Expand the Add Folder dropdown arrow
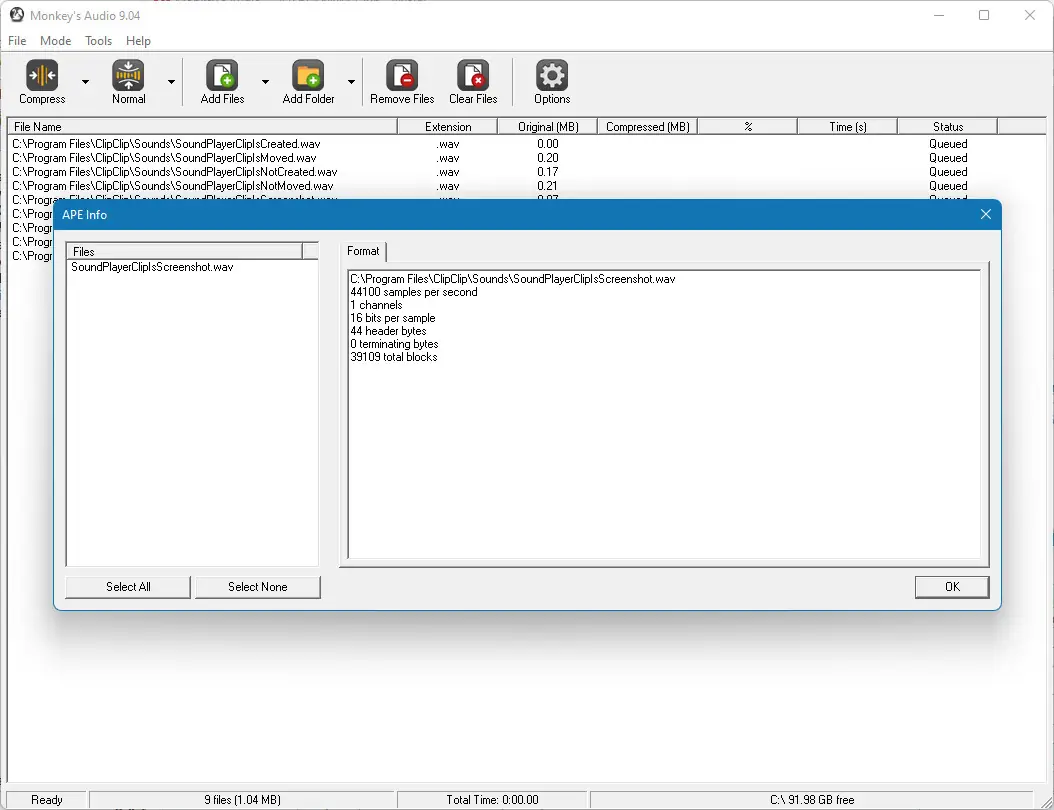 coord(352,82)
